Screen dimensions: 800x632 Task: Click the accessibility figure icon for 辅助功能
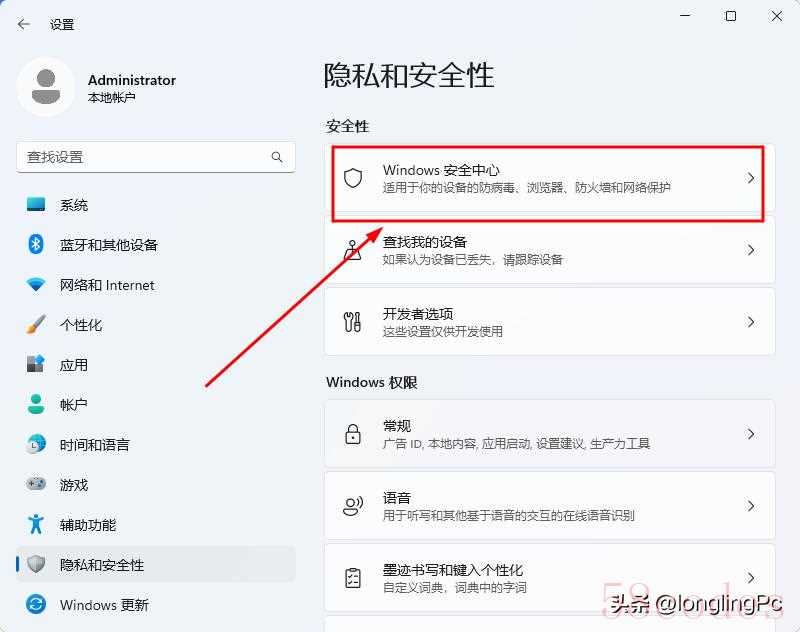[x=36, y=524]
